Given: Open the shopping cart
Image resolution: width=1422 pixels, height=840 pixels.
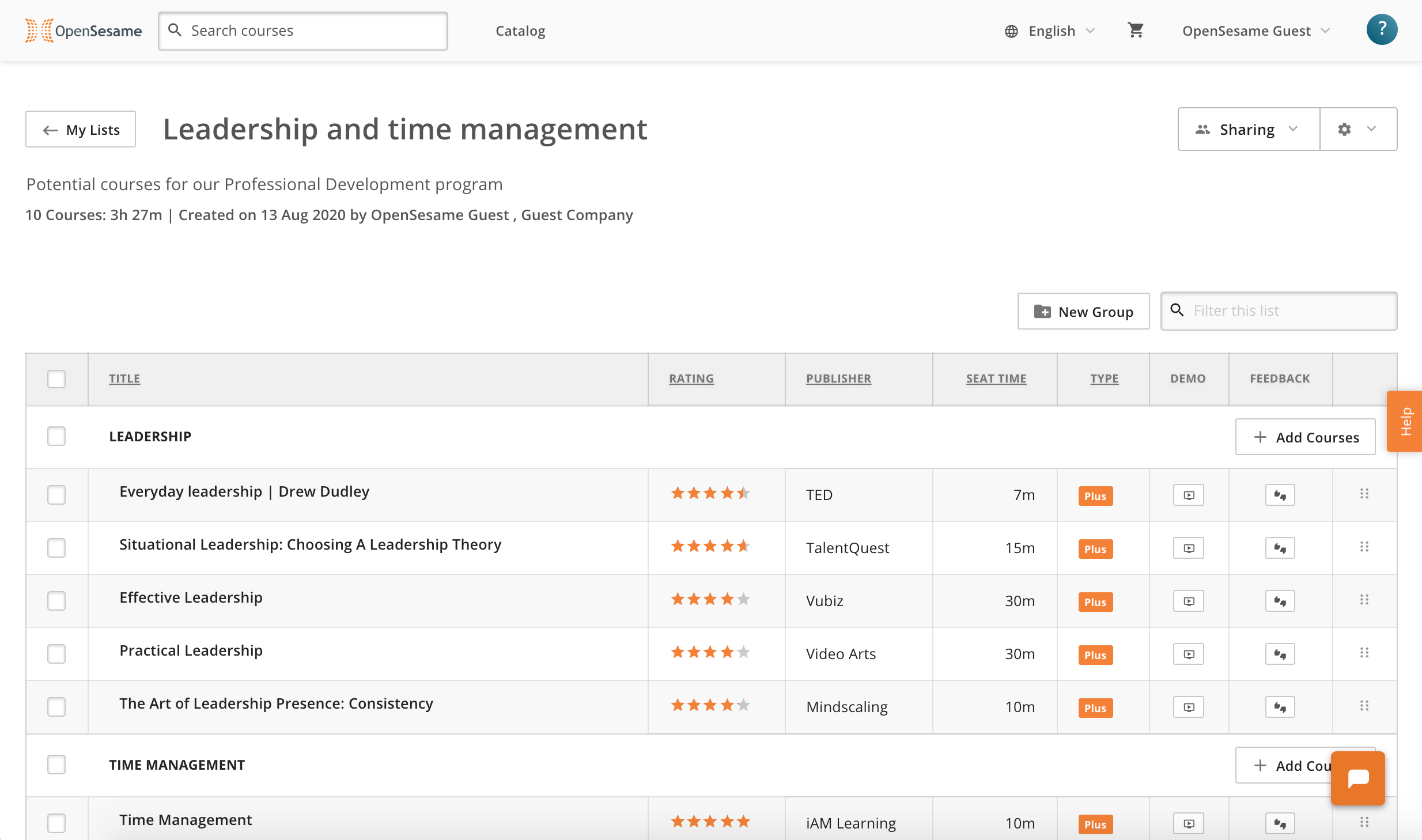Looking at the screenshot, I should point(1136,31).
